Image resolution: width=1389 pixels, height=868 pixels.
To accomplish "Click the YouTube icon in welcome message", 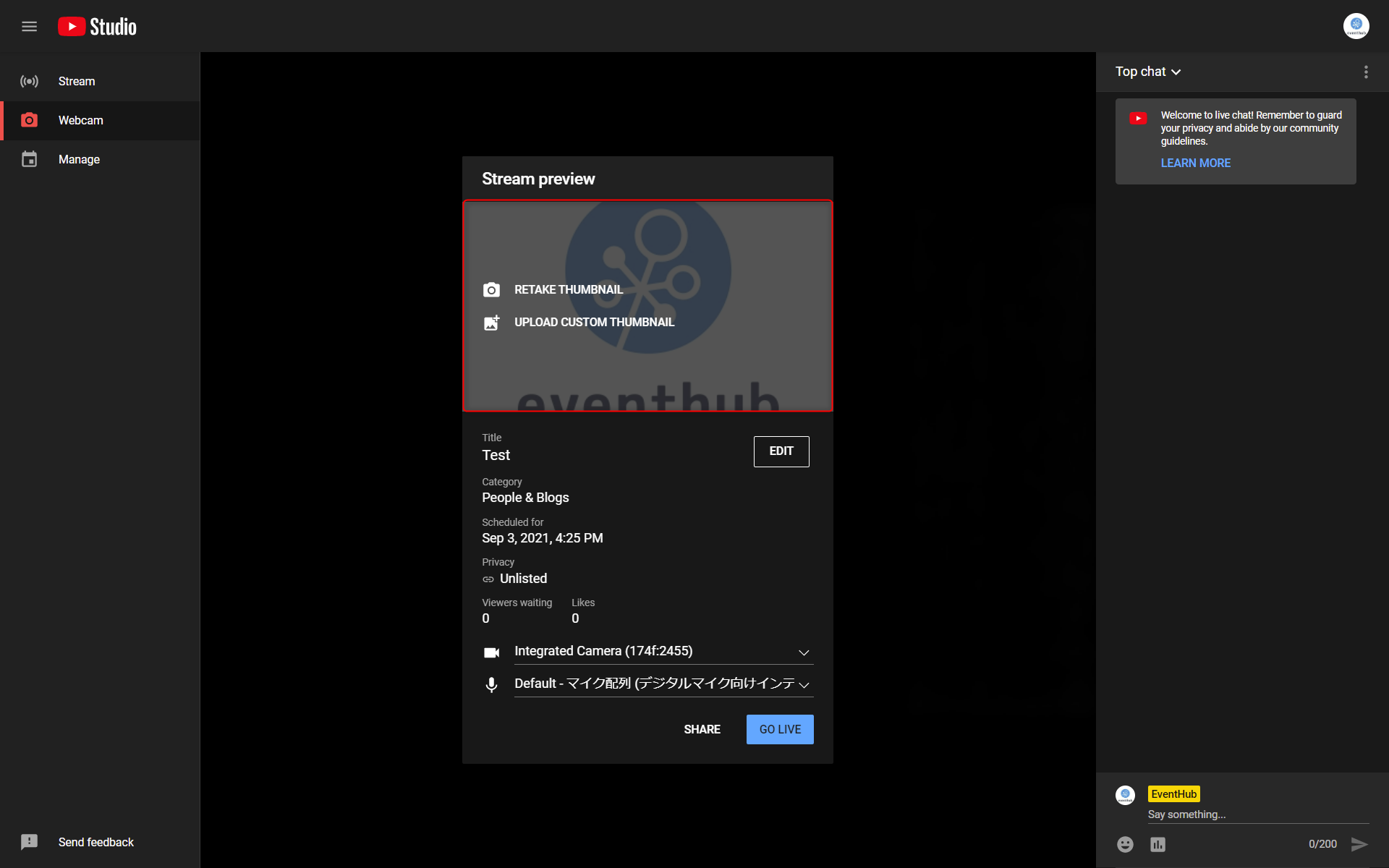I will coord(1138,119).
